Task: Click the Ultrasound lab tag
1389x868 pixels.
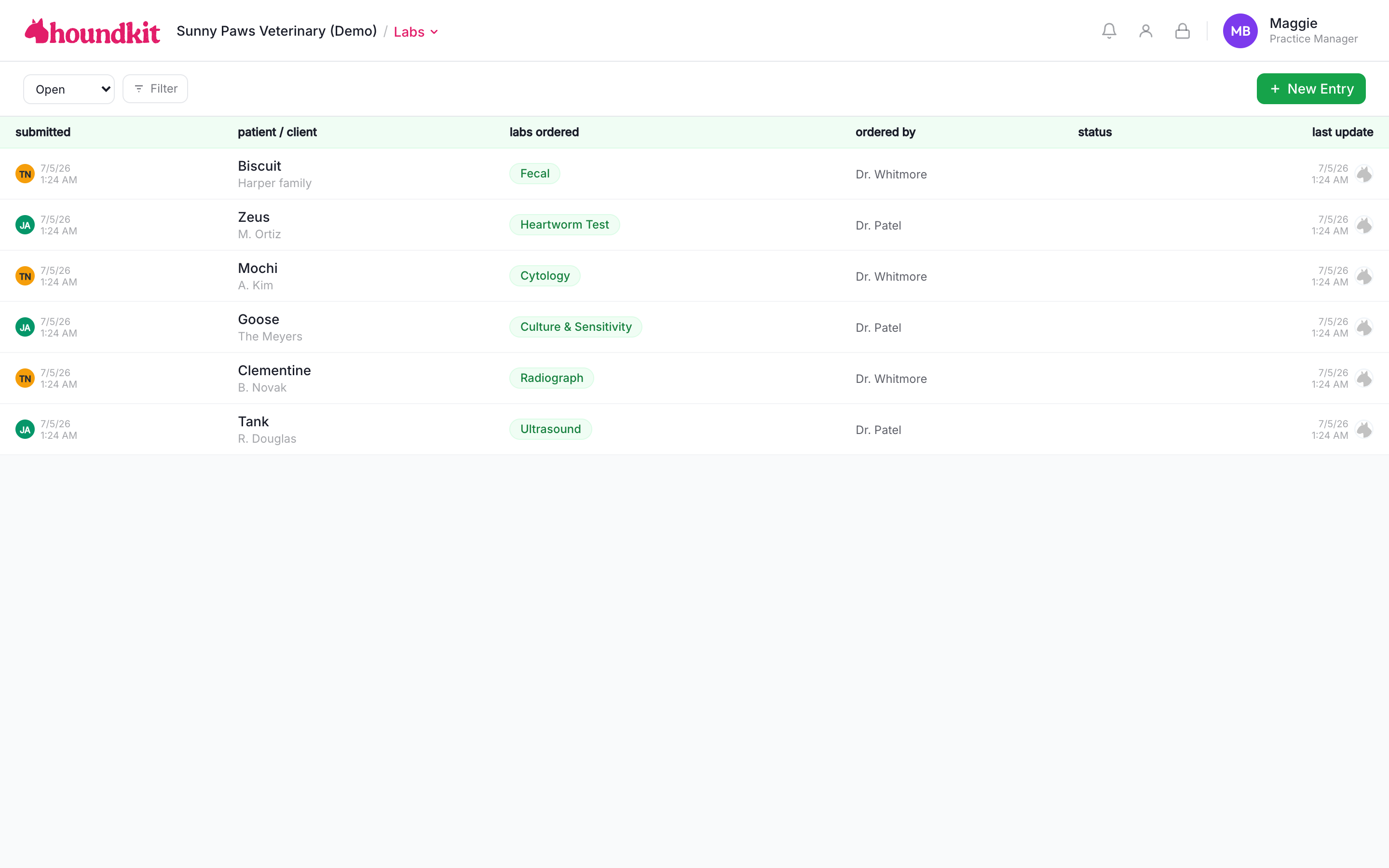Action: click(550, 429)
